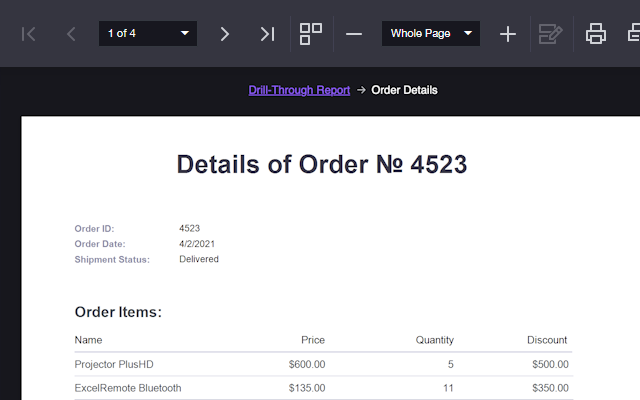Go to the first page
The width and height of the screenshot is (640, 400).
point(29,34)
